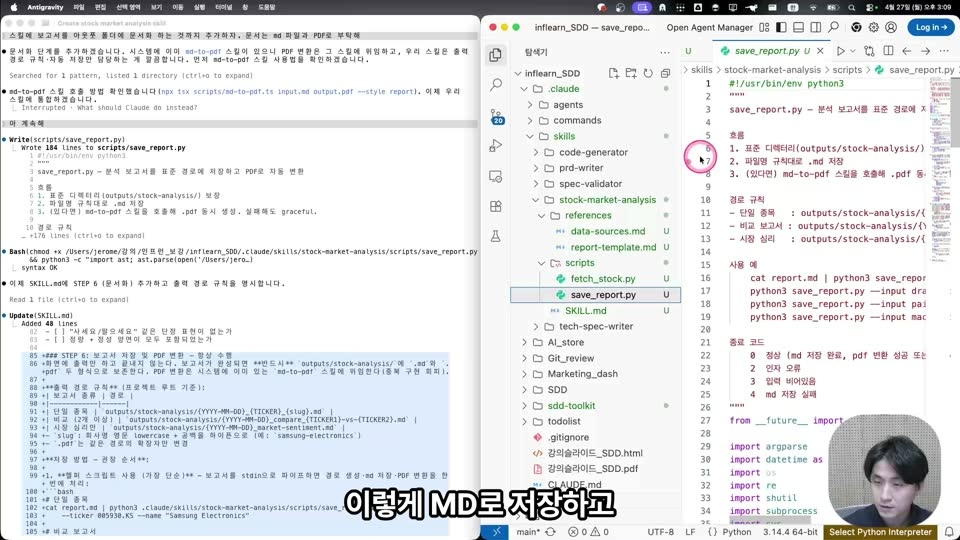Image resolution: width=960 pixels, height=540 pixels.
Task: Change LF end of line sequence
Action: tap(690, 532)
